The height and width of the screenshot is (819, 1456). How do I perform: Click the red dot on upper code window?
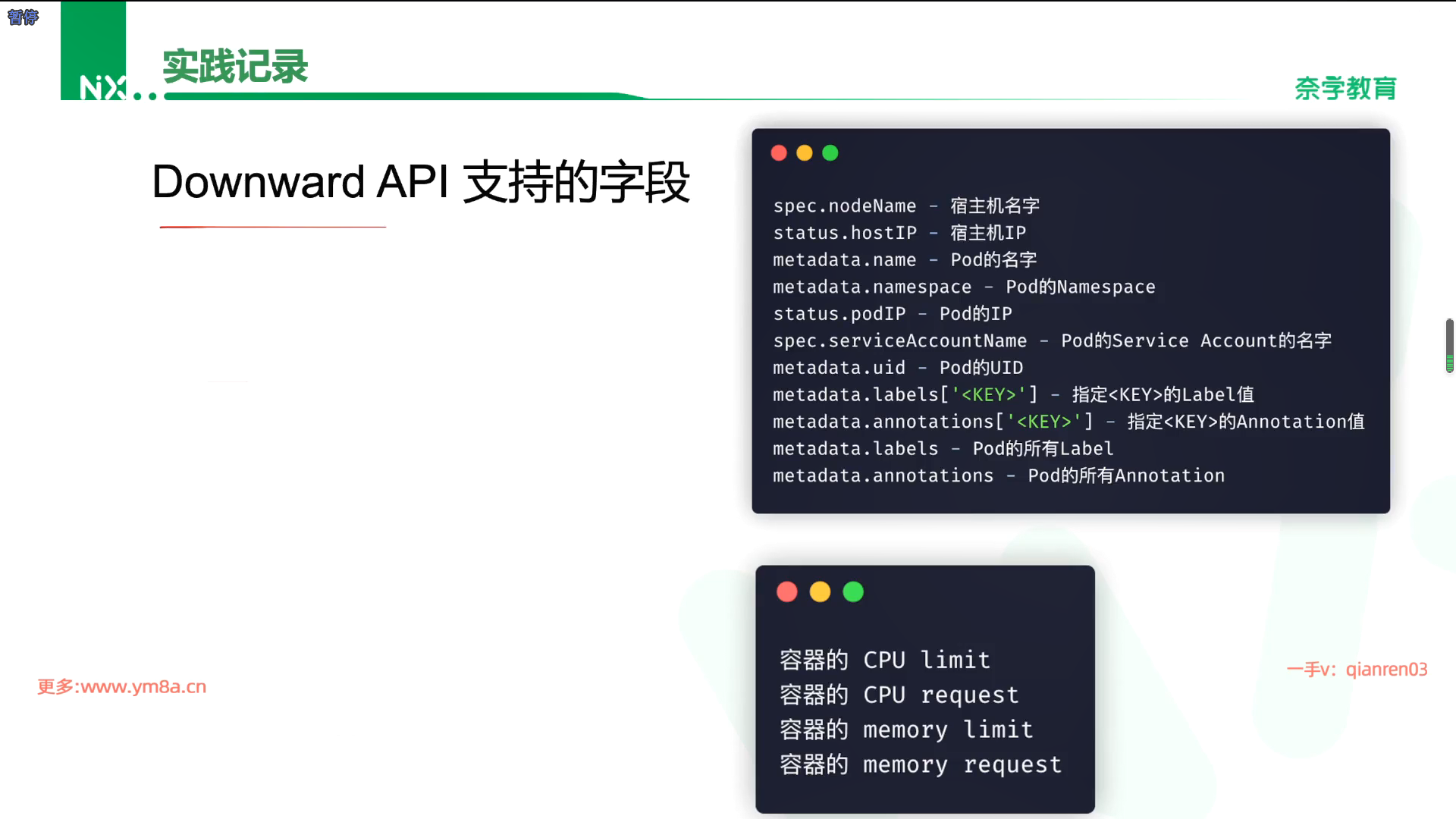pyautogui.click(x=779, y=153)
